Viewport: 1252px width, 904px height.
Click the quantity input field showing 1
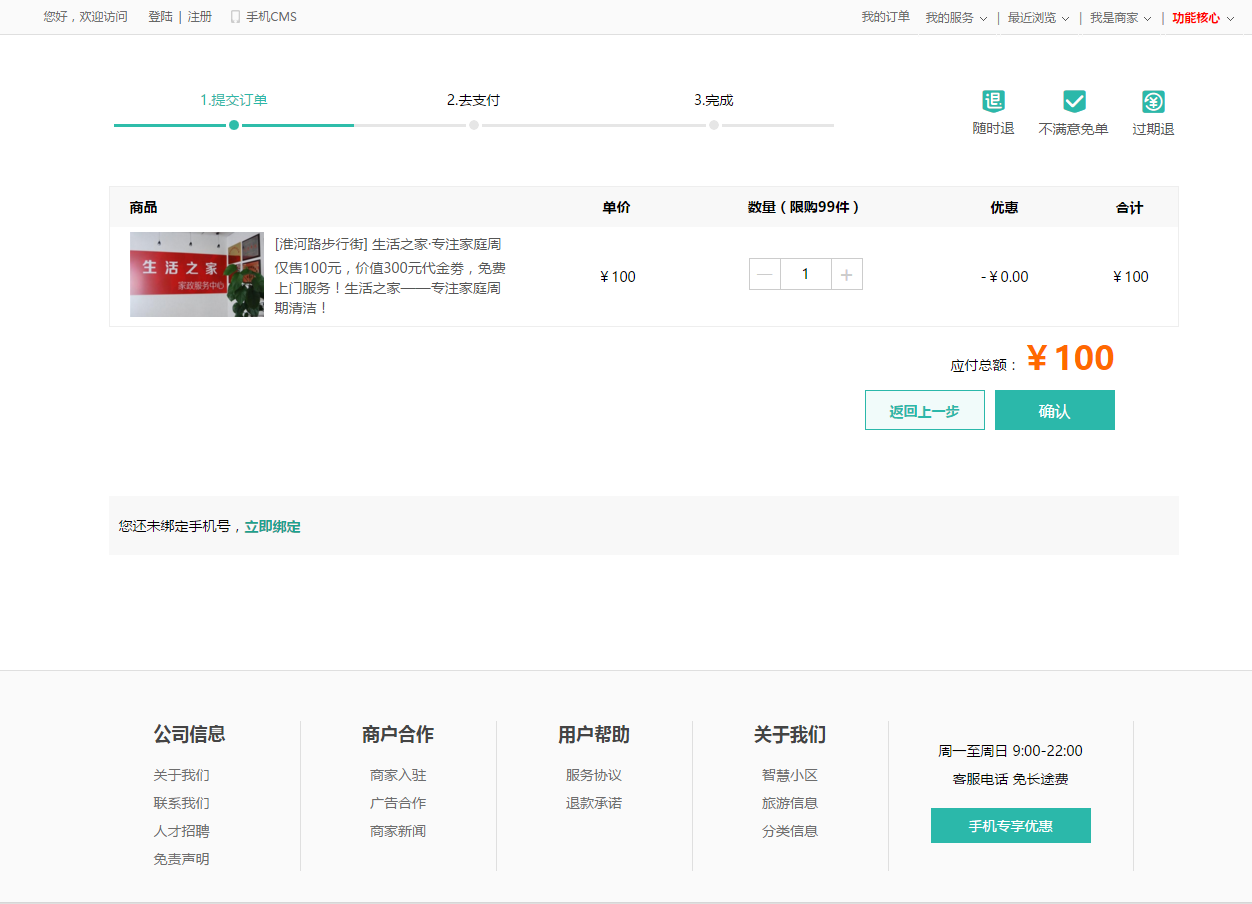(805, 275)
